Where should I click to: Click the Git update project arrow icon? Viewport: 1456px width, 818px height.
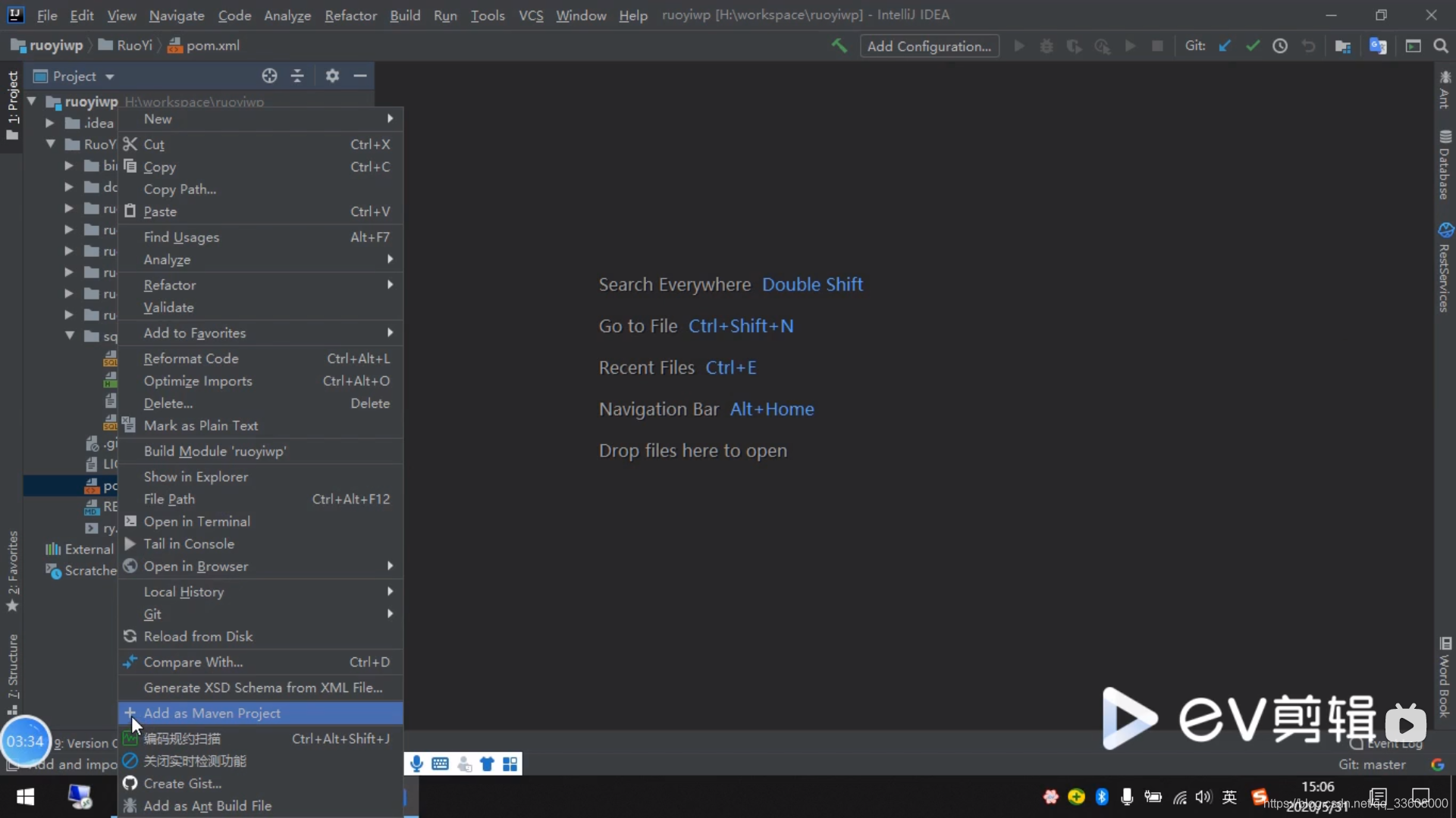pos(1224,46)
